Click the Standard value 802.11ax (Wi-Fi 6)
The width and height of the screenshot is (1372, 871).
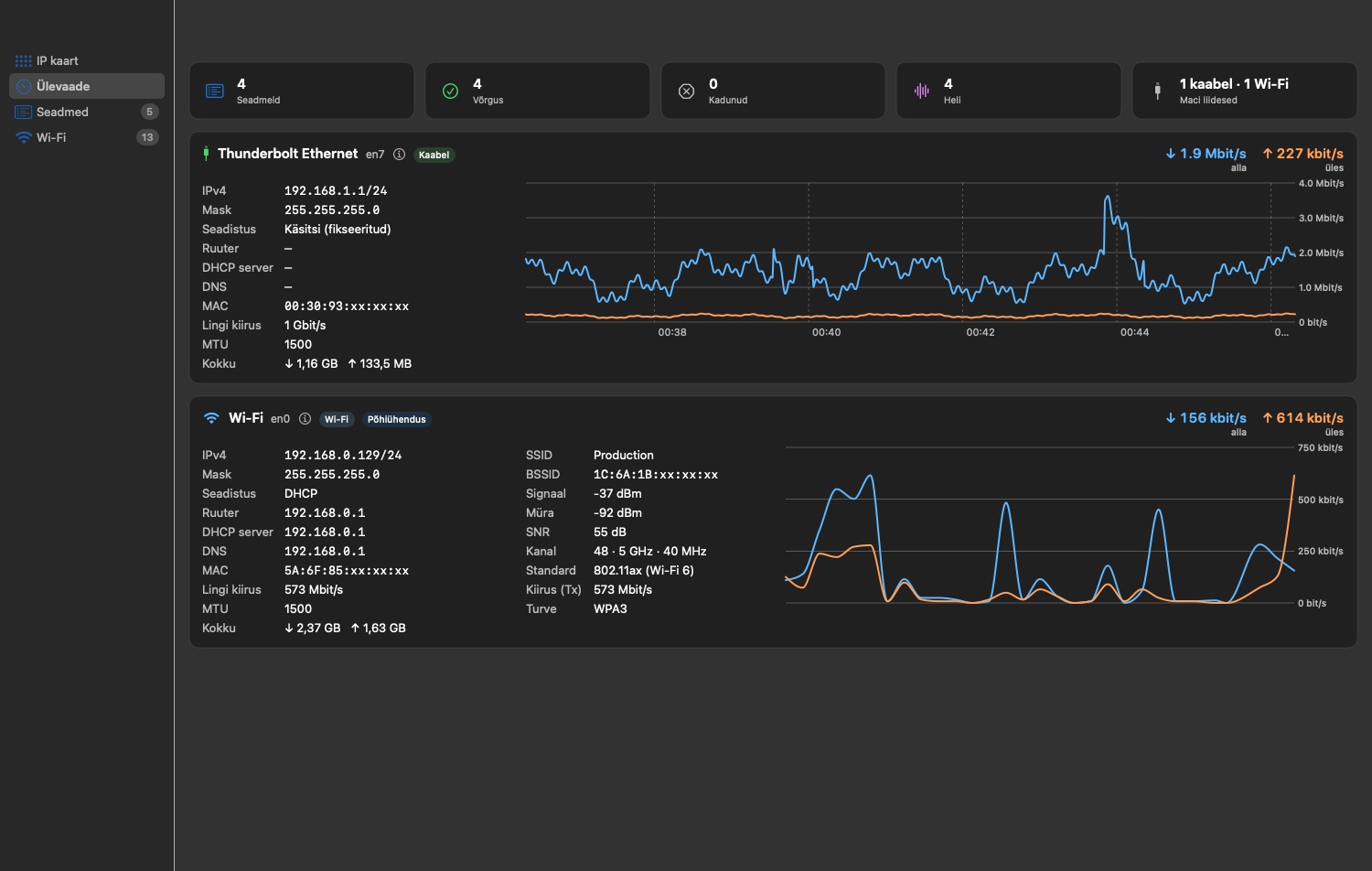pyautogui.click(x=644, y=570)
